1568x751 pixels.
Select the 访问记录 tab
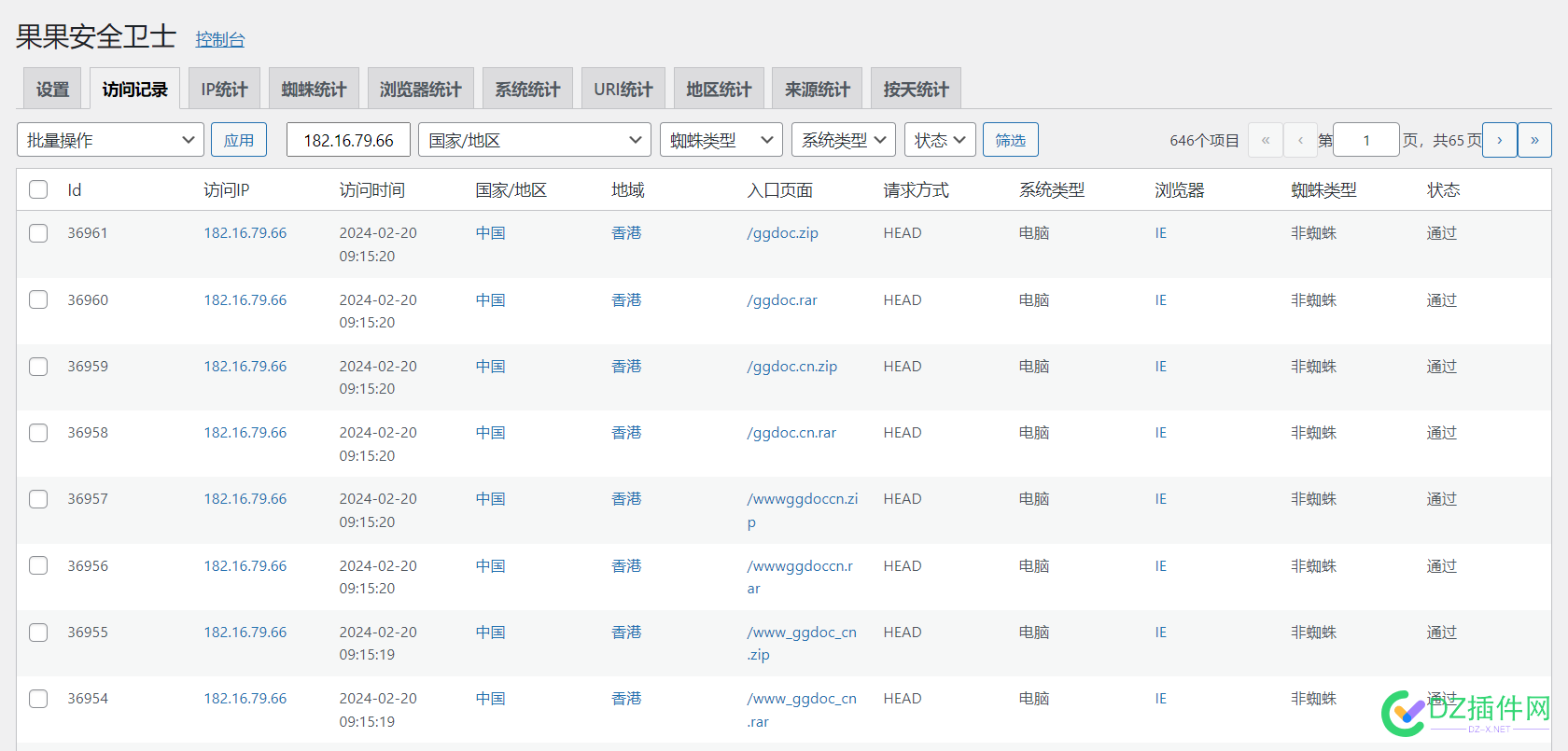point(134,89)
